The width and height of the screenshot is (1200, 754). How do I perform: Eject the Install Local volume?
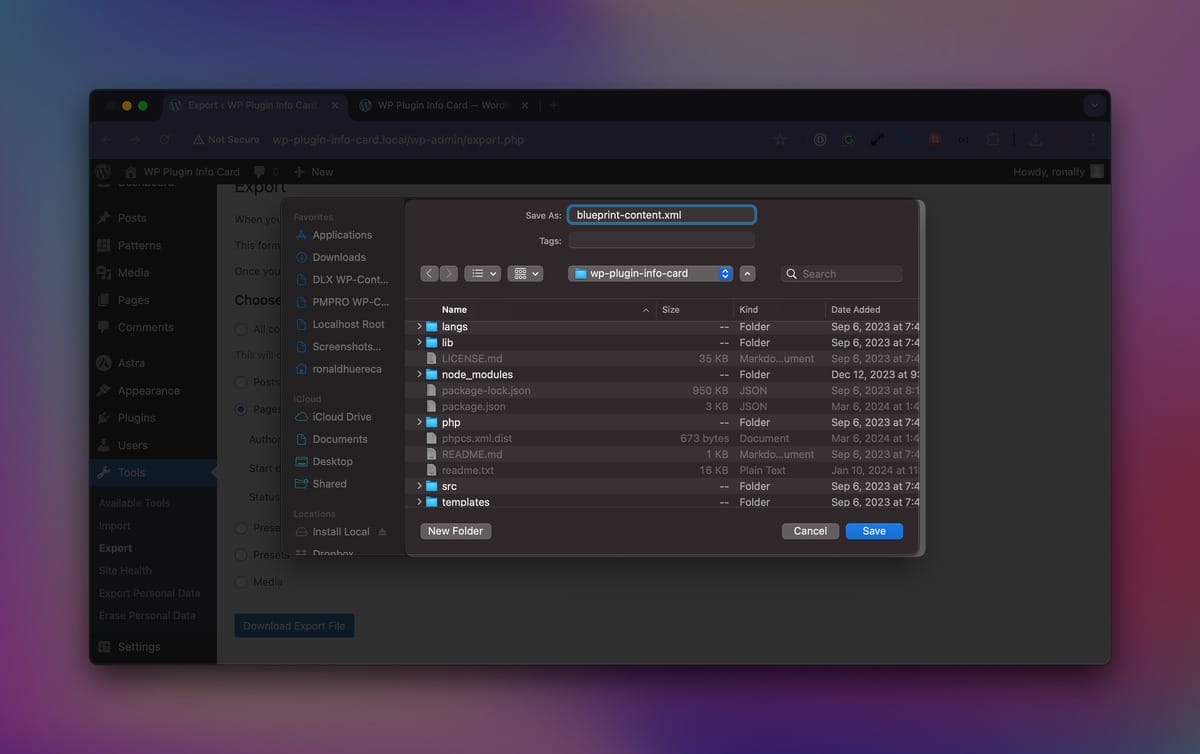tap(382, 532)
